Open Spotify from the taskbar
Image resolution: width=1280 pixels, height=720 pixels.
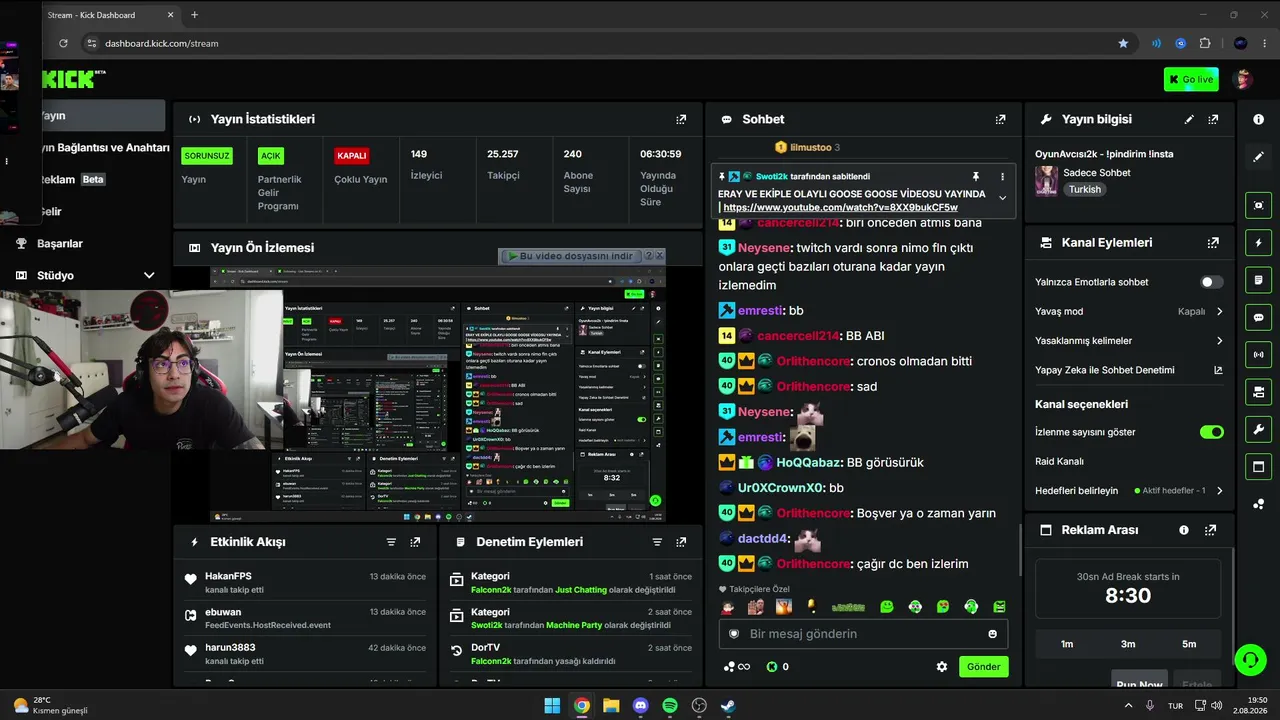(670, 706)
